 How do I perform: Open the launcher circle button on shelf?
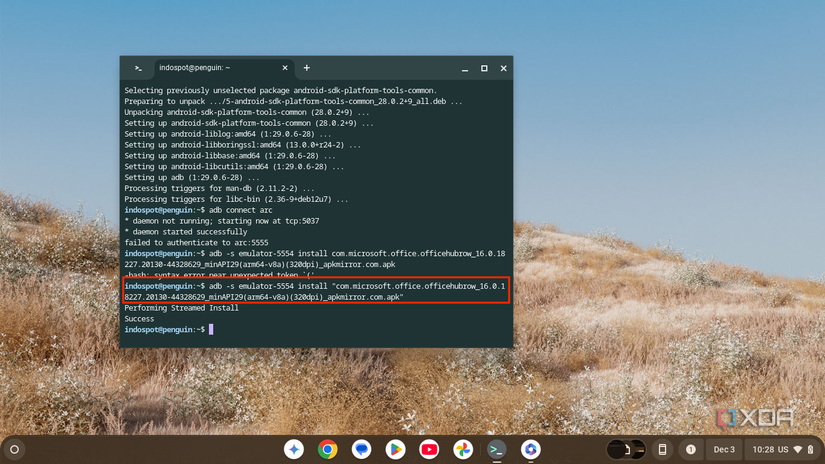click(x=15, y=449)
